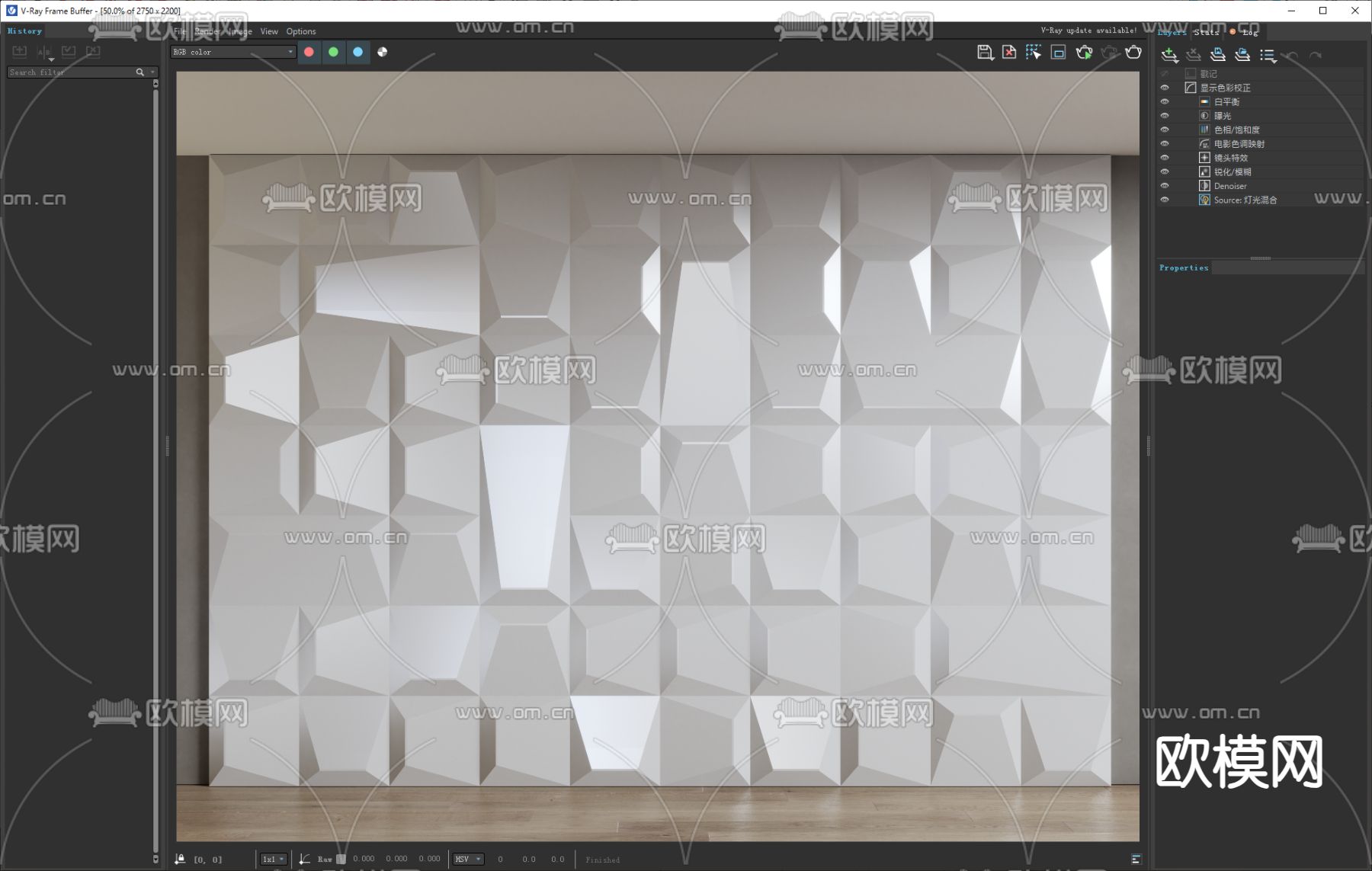Open the layers list dropdown menu

point(1268,55)
